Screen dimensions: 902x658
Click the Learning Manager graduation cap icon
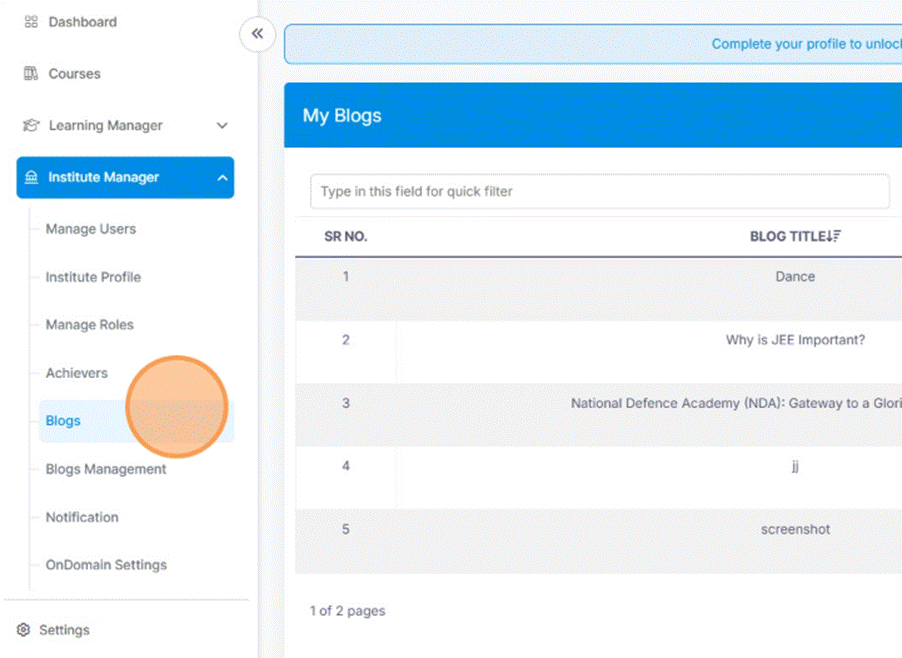point(31,126)
